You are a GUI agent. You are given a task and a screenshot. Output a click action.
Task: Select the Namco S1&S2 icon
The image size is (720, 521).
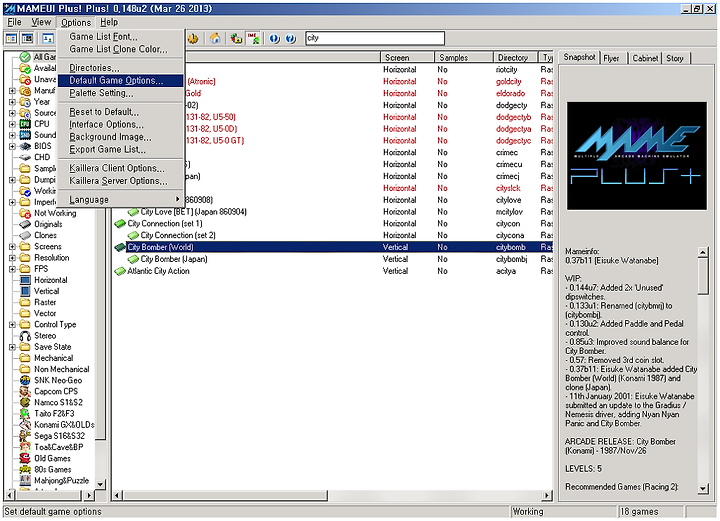point(25,403)
